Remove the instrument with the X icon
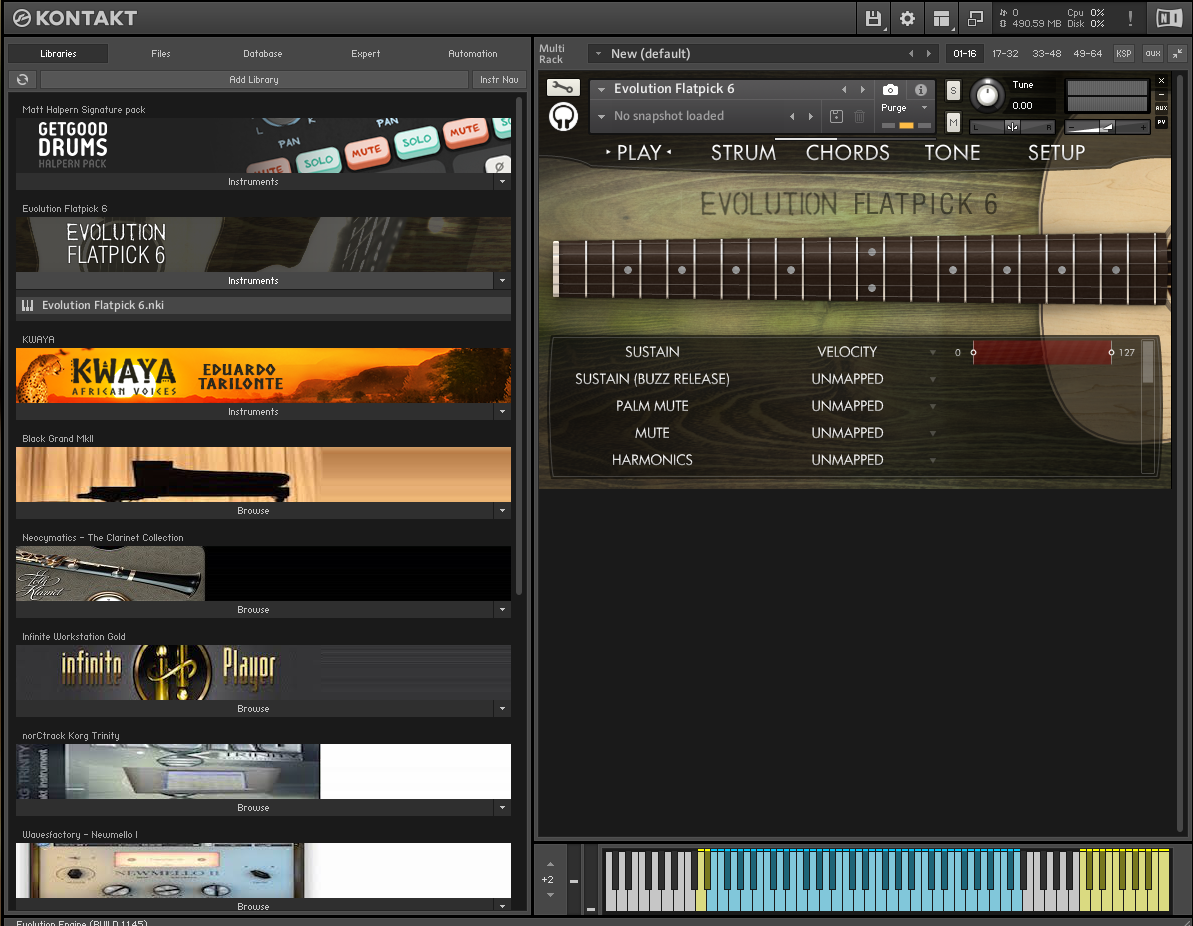The image size is (1193, 926). [x=1161, y=81]
